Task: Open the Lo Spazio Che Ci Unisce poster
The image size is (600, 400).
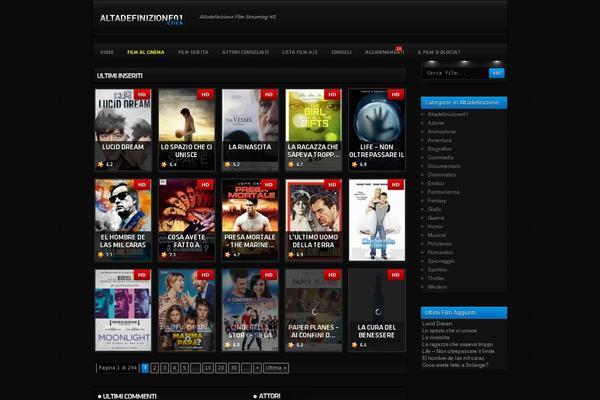Action: tap(187, 130)
